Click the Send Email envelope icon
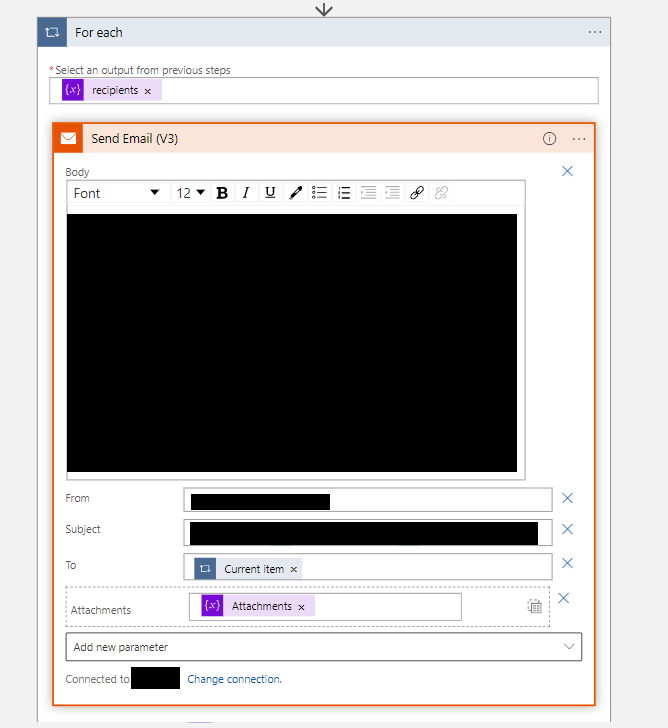668x728 pixels. click(69, 138)
